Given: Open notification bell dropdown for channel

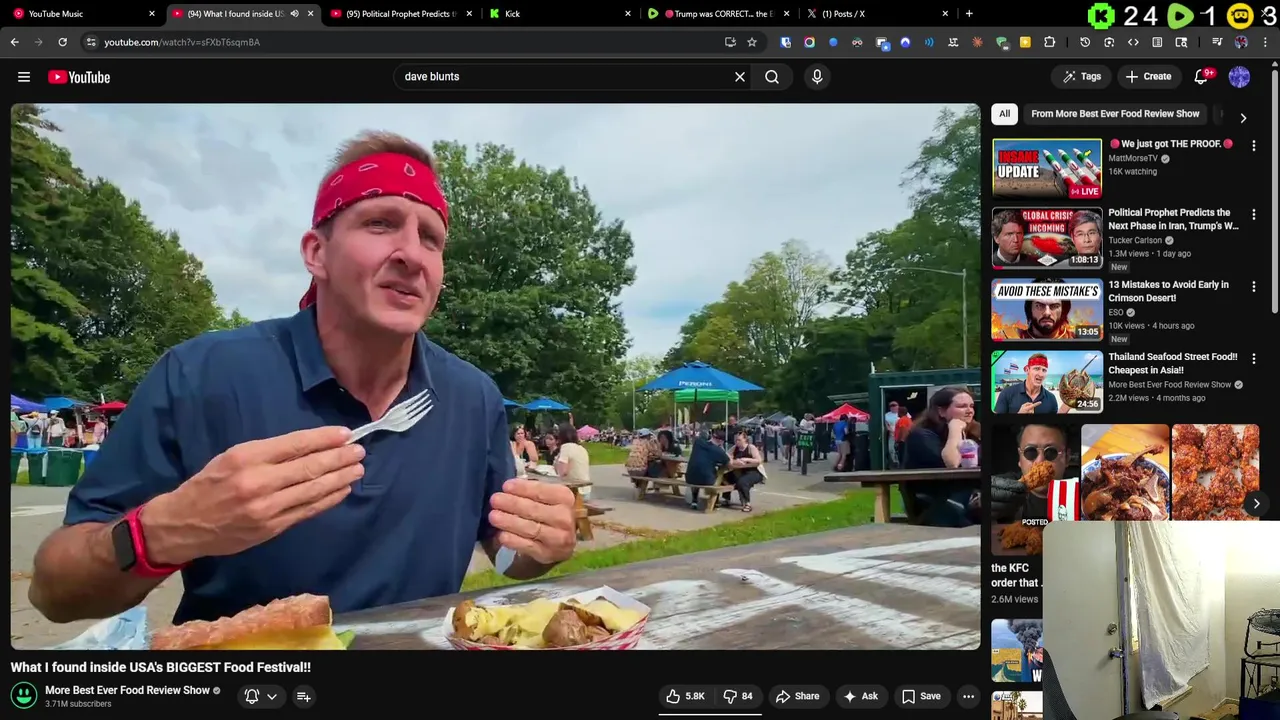Looking at the screenshot, I should coord(260,696).
